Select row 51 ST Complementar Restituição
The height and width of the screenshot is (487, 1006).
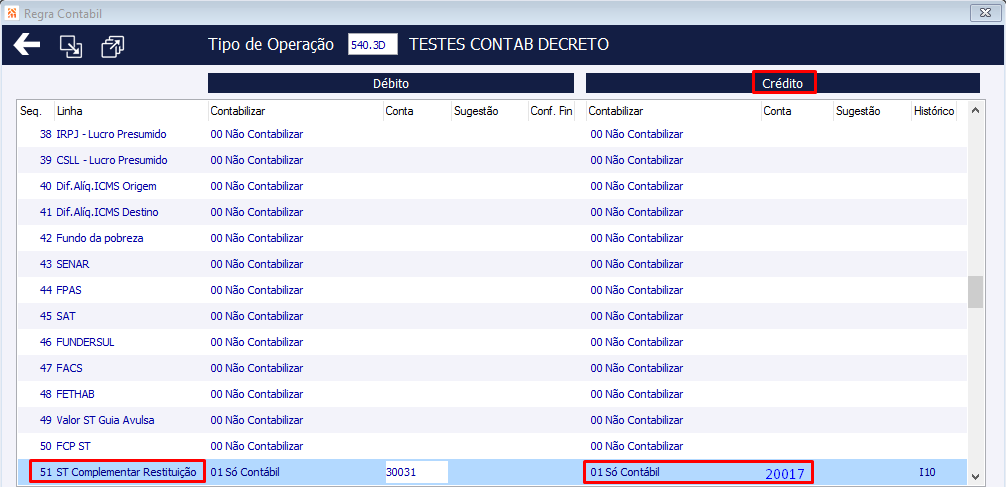492,472
